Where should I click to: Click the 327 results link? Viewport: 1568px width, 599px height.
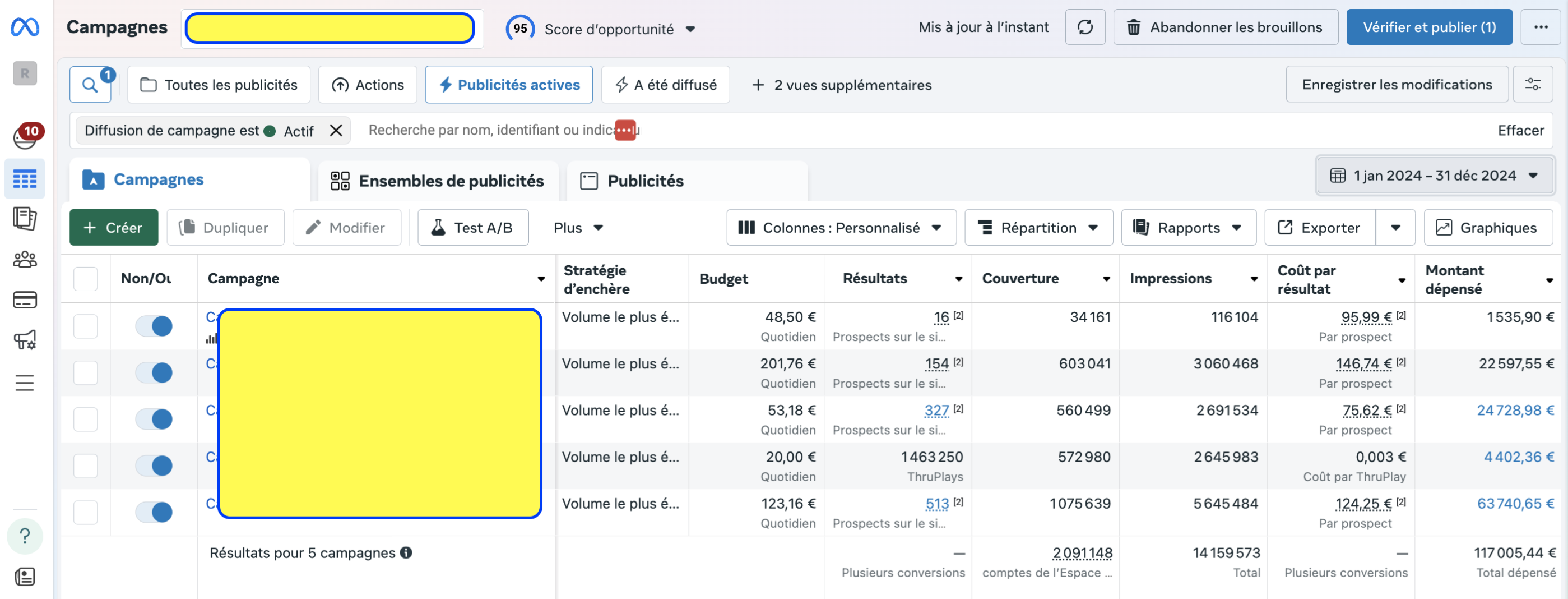(x=936, y=411)
